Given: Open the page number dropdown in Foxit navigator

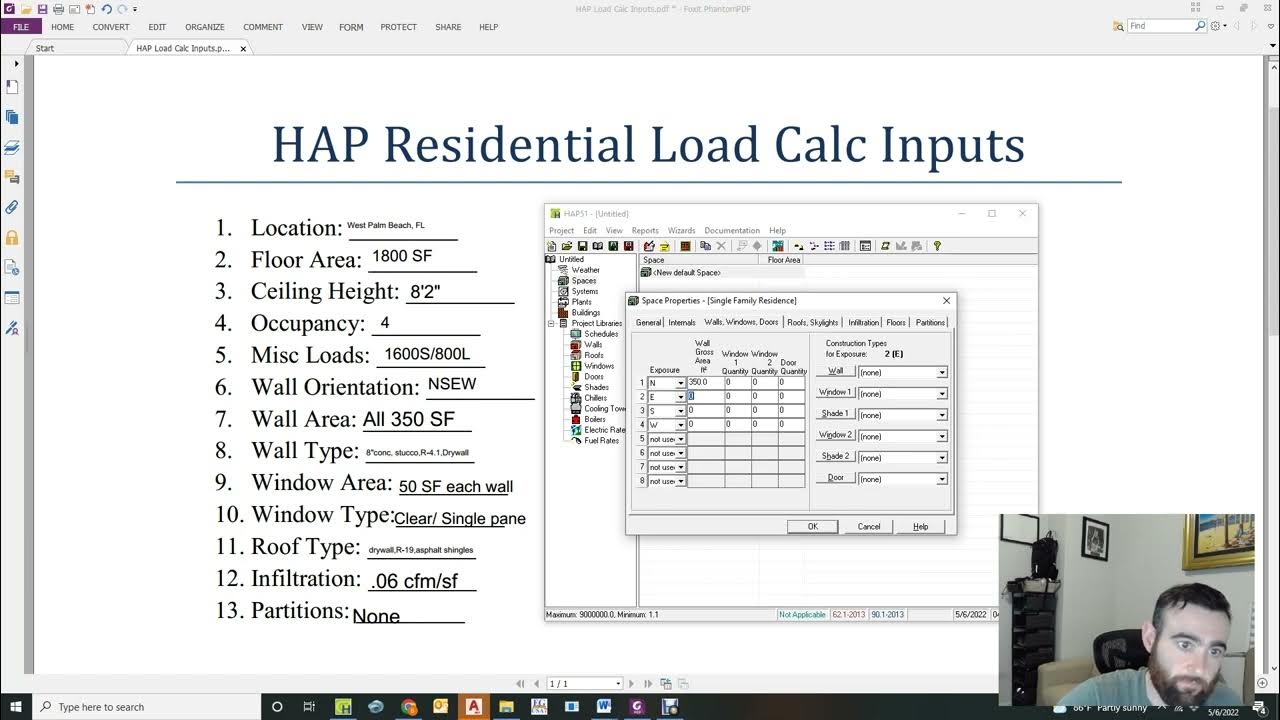Looking at the screenshot, I should 618,683.
